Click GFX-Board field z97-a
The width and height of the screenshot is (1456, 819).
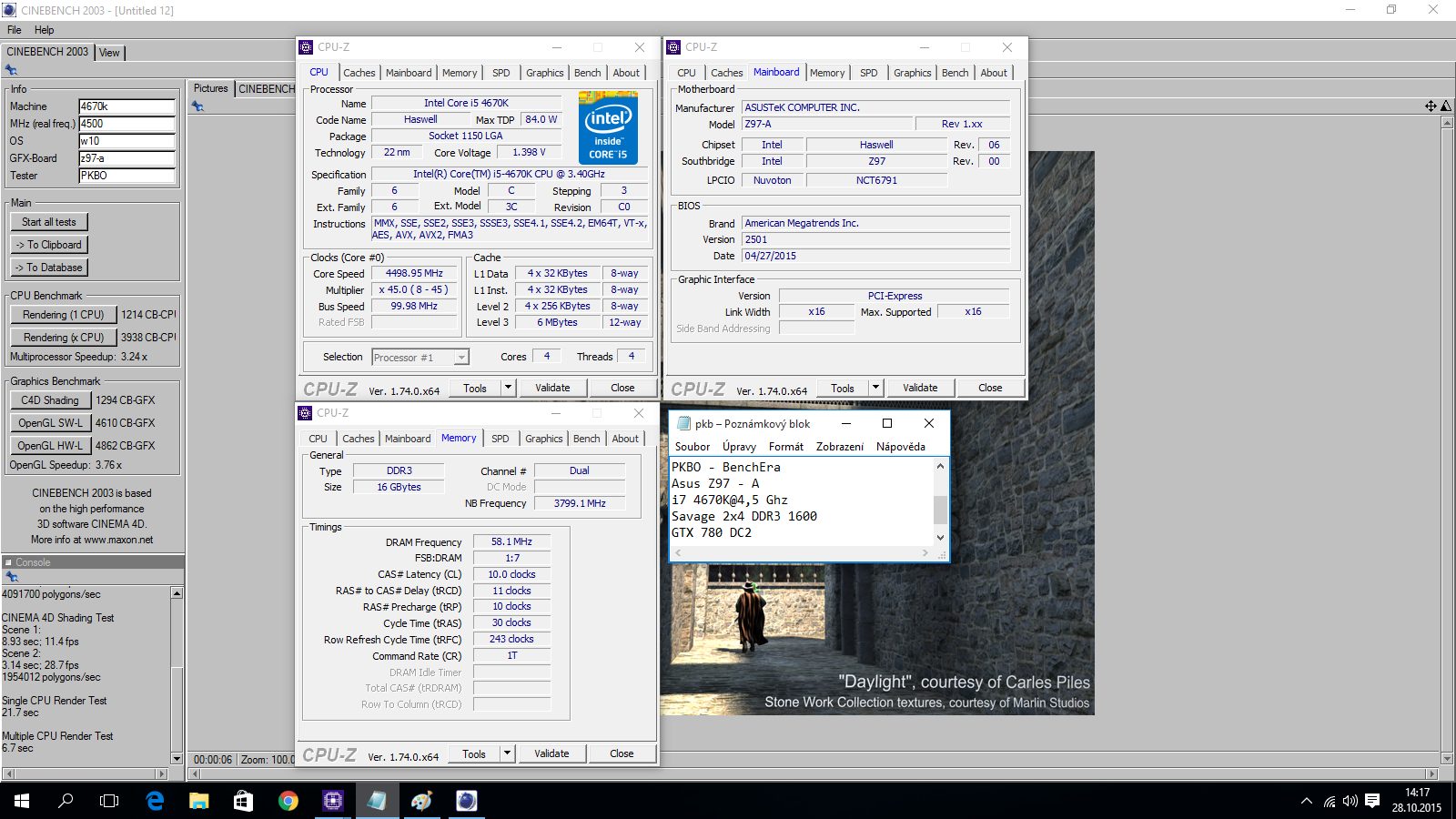coord(126,158)
